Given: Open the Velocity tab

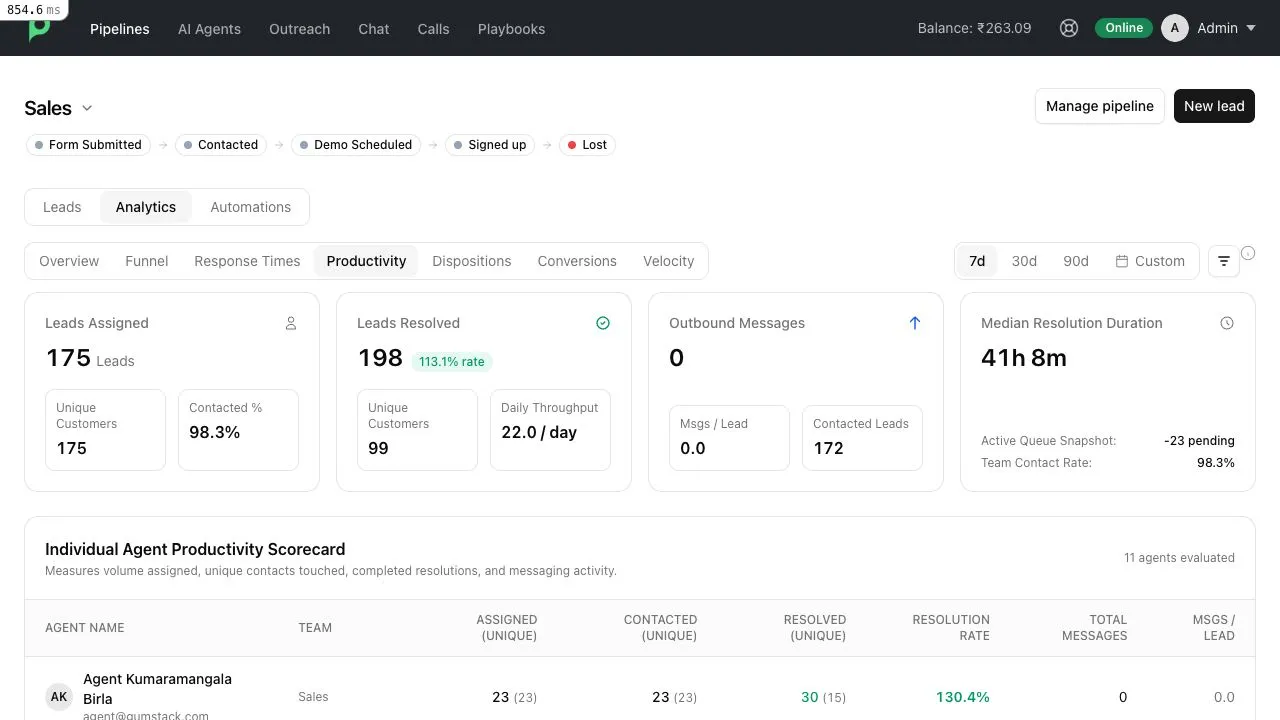Looking at the screenshot, I should (x=668, y=261).
